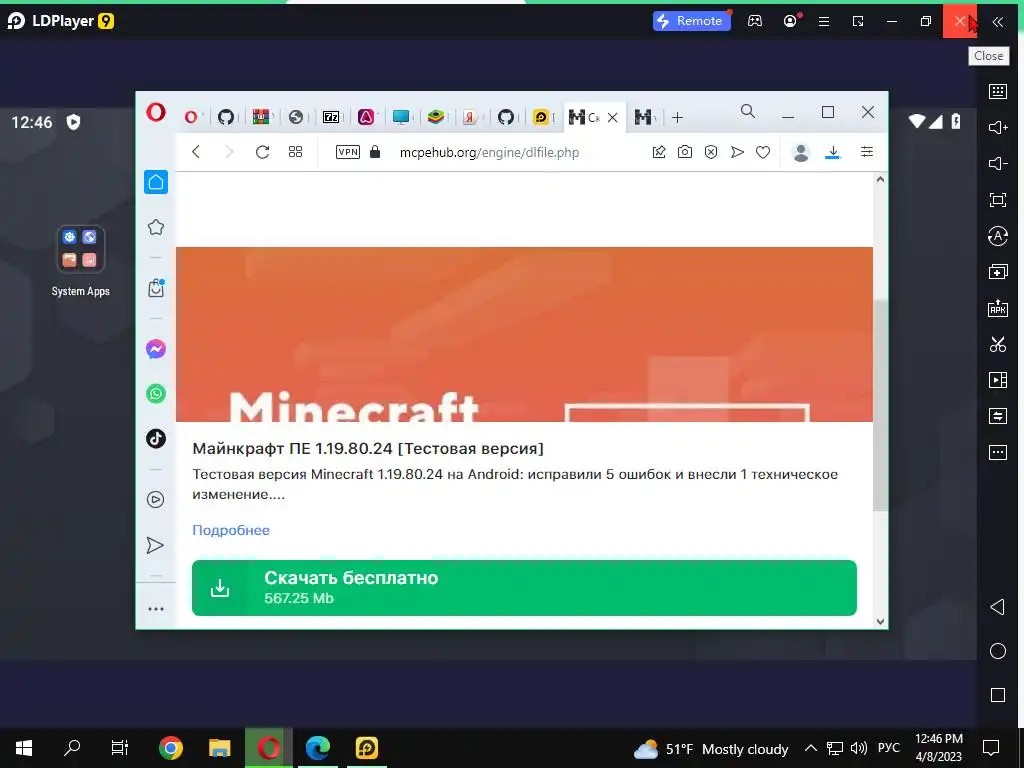
Task: Click Opera search tabs magnifier
Action: [x=748, y=112]
